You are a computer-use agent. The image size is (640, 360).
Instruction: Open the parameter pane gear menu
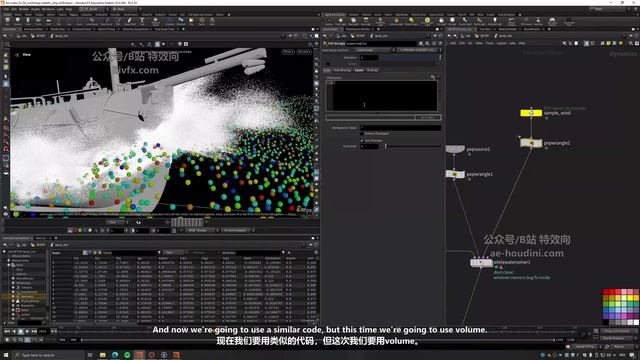421,43
